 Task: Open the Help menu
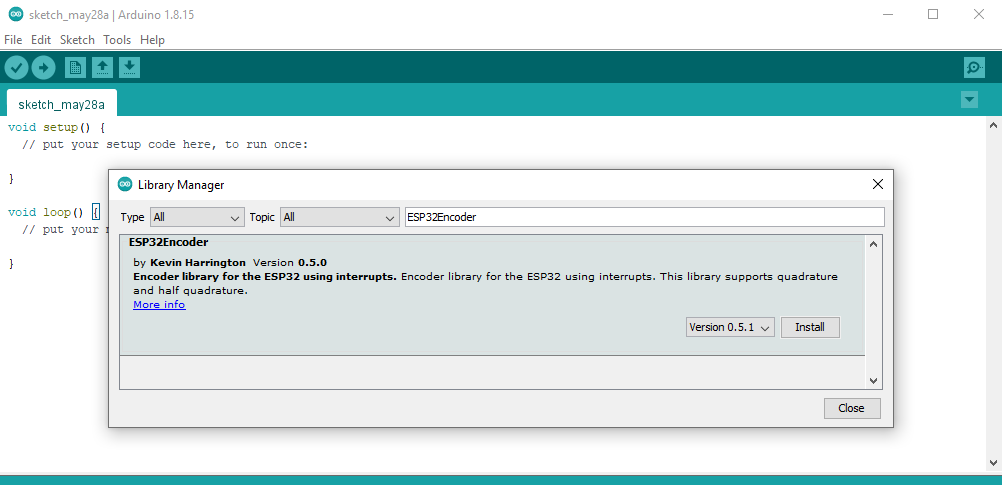coord(152,40)
